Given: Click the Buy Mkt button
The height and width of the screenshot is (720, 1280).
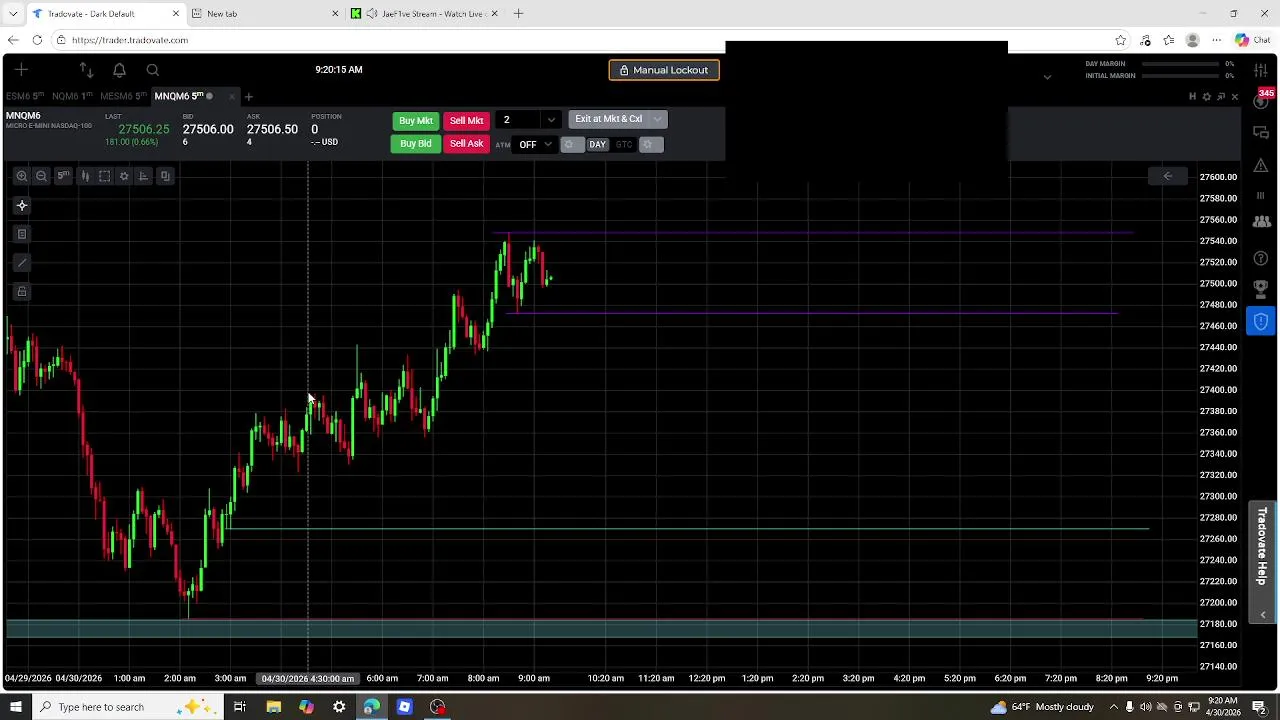Looking at the screenshot, I should 416,121.
